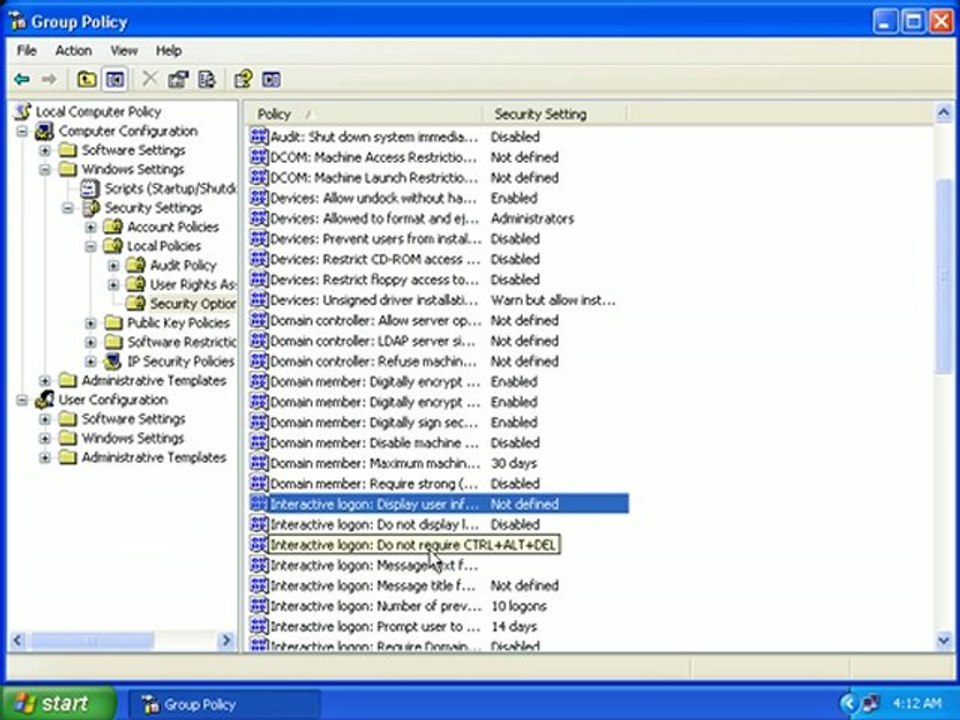This screenshot has height=720, width=960.
Task: Collapse the Windows Settings node under Computer Configuration
Action: click(x=45, y=170)
